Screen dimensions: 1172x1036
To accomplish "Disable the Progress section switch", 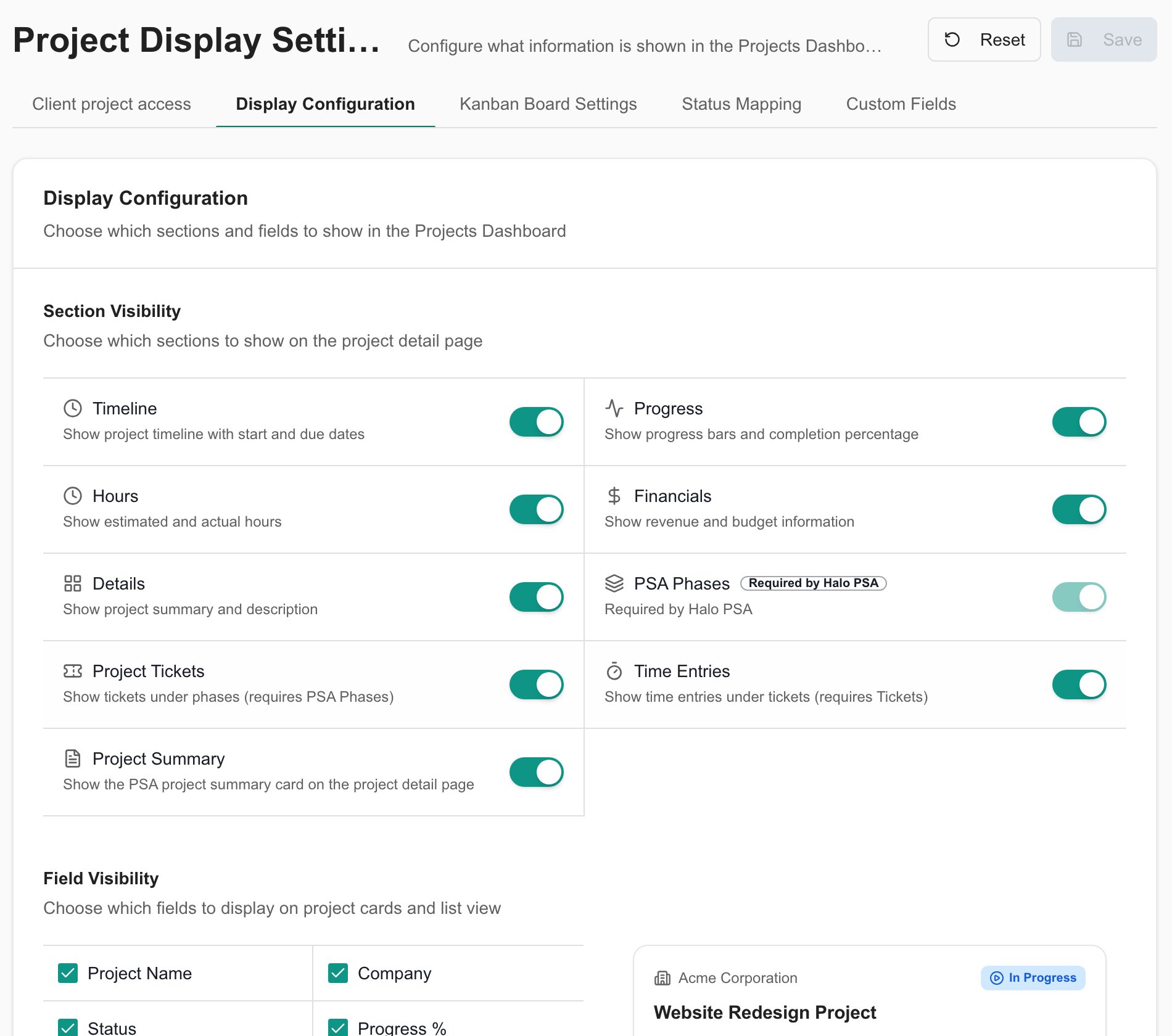I will click(1079, 422).
